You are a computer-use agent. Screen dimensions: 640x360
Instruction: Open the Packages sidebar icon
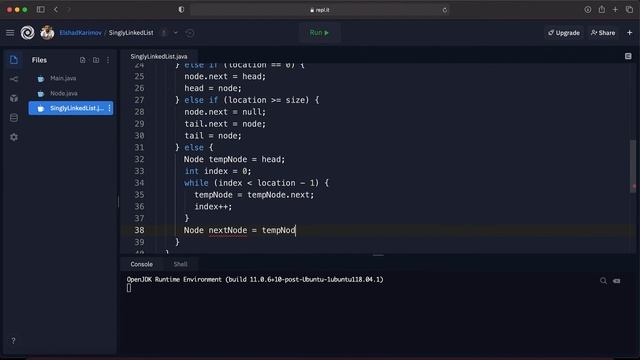point(13,98)
